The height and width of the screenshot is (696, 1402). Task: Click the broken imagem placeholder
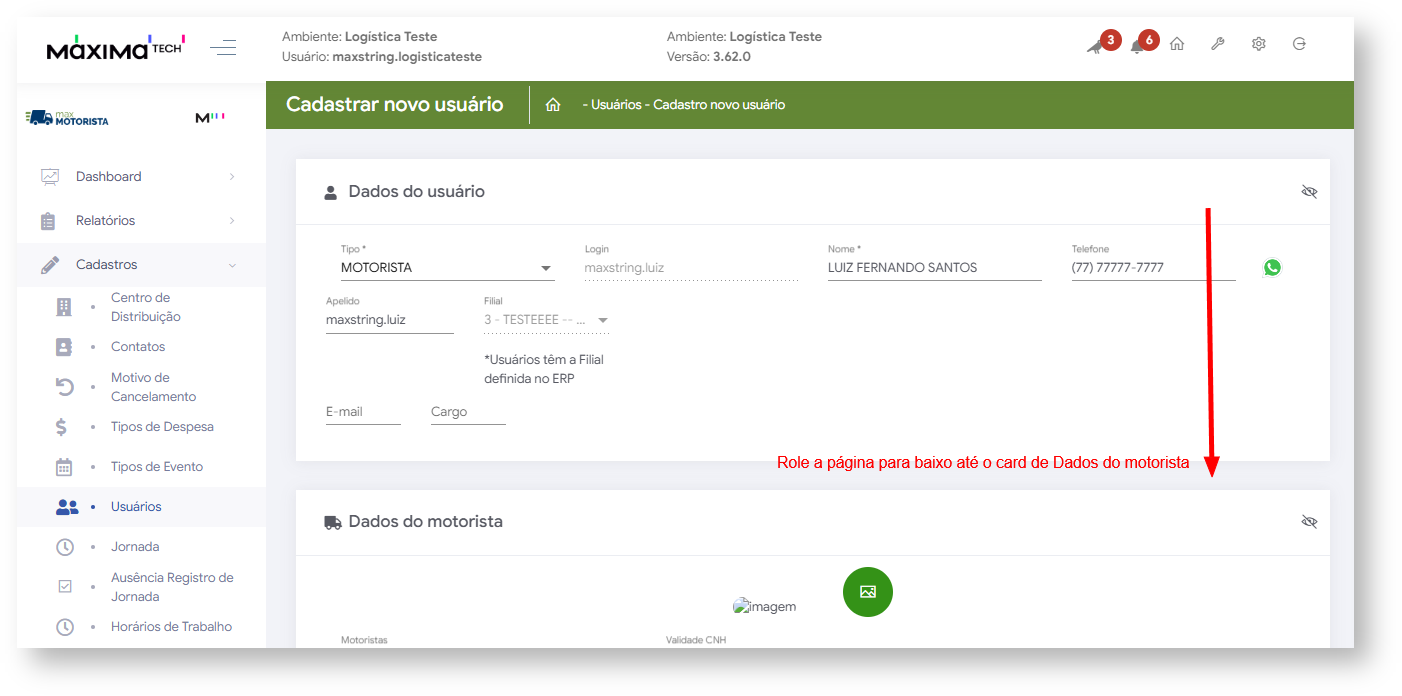[x=765, y=606]
